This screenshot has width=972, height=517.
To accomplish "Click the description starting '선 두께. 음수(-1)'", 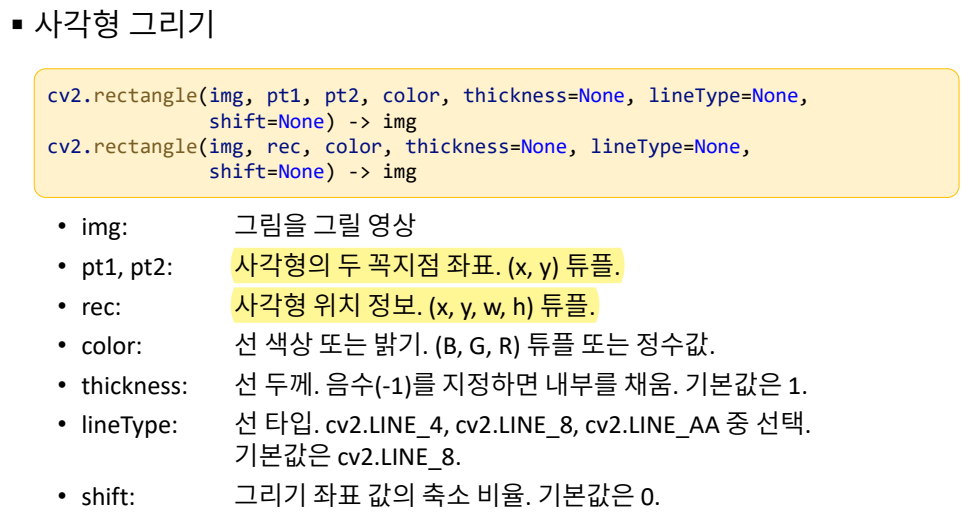I will tap(521, 385).
